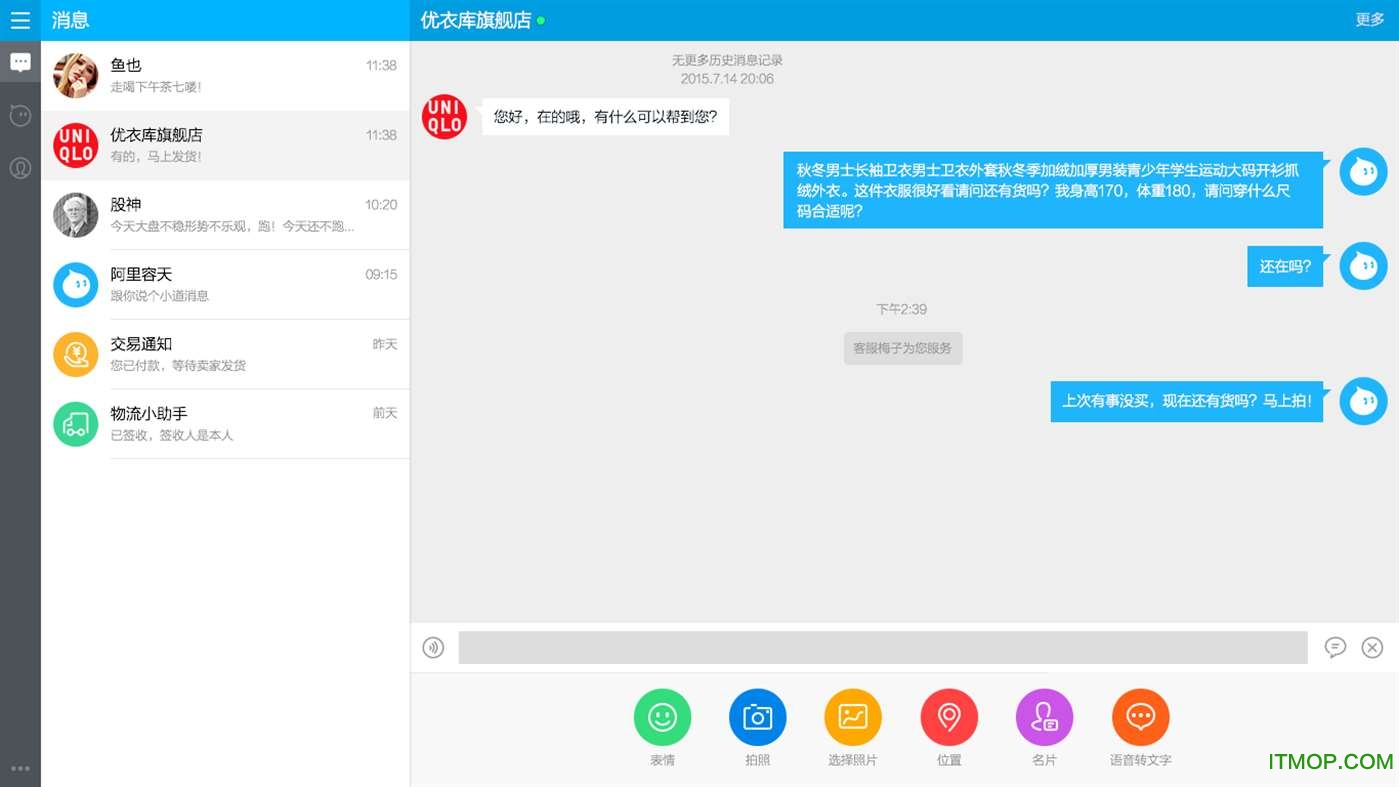
Task: Click the message input field
Action: [x=880, y=647]
